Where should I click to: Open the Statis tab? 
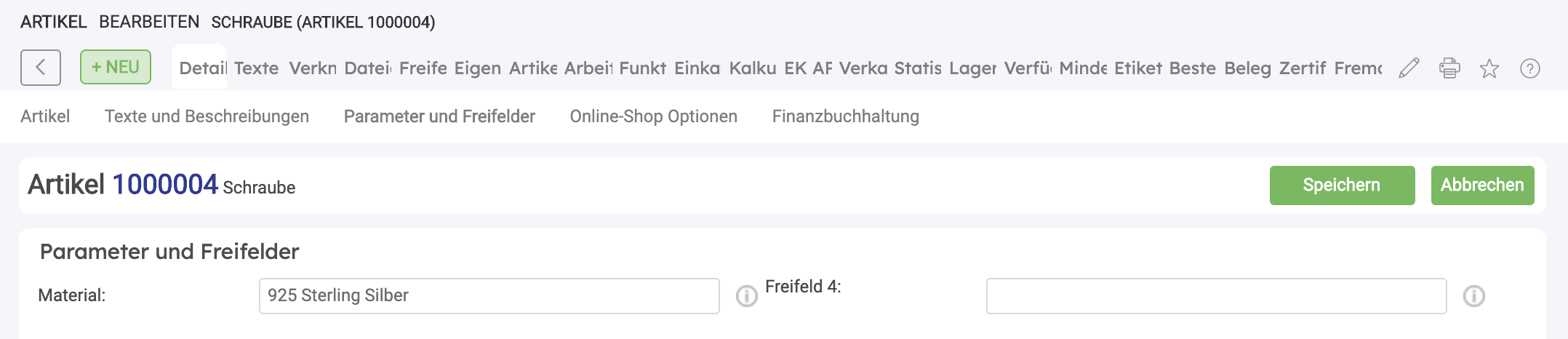tap(918, 68)
